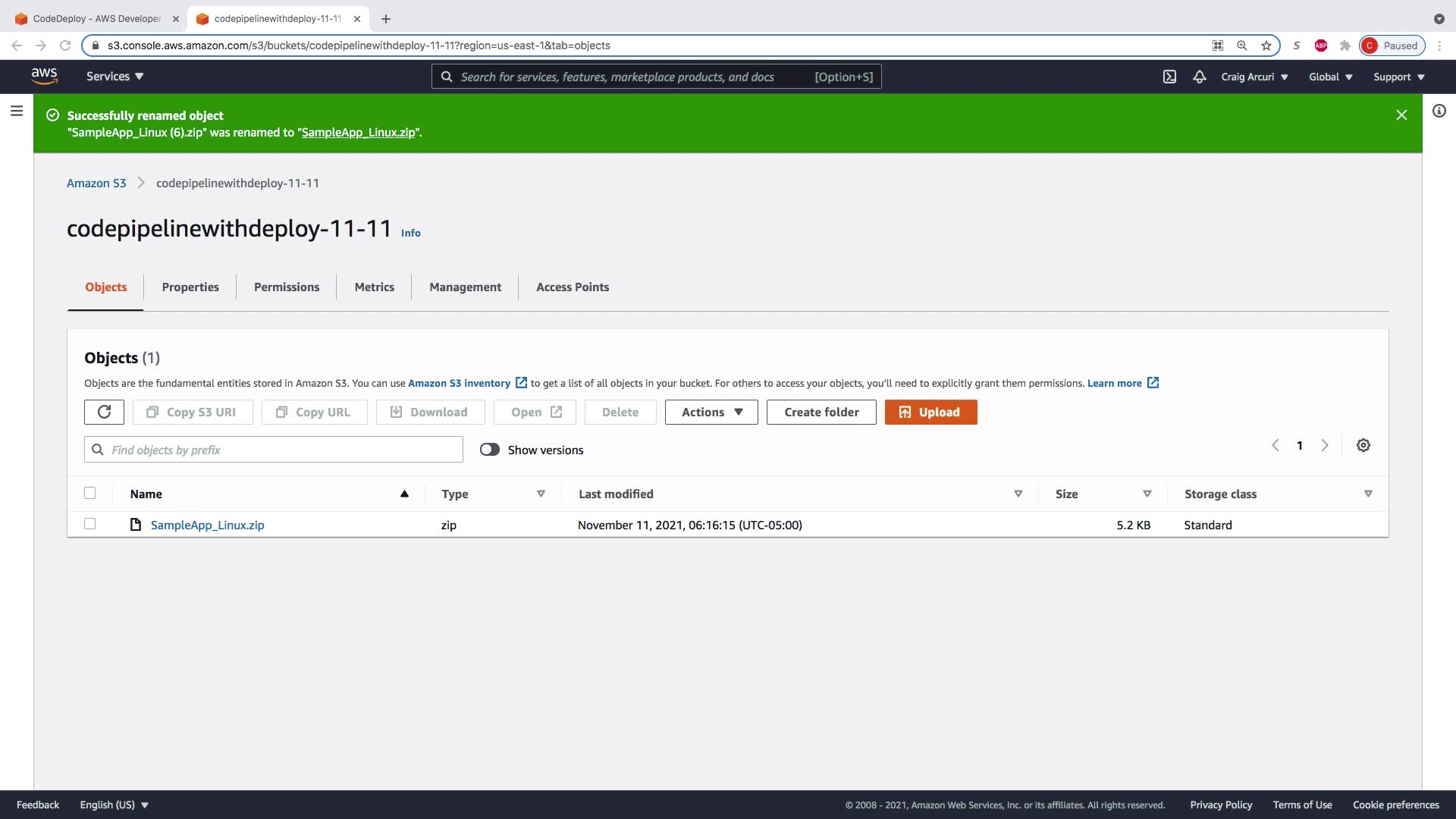Check the select-all objects checkbox
The image size is (1456, 819).
pyautogui.click(x=90, y=493)
